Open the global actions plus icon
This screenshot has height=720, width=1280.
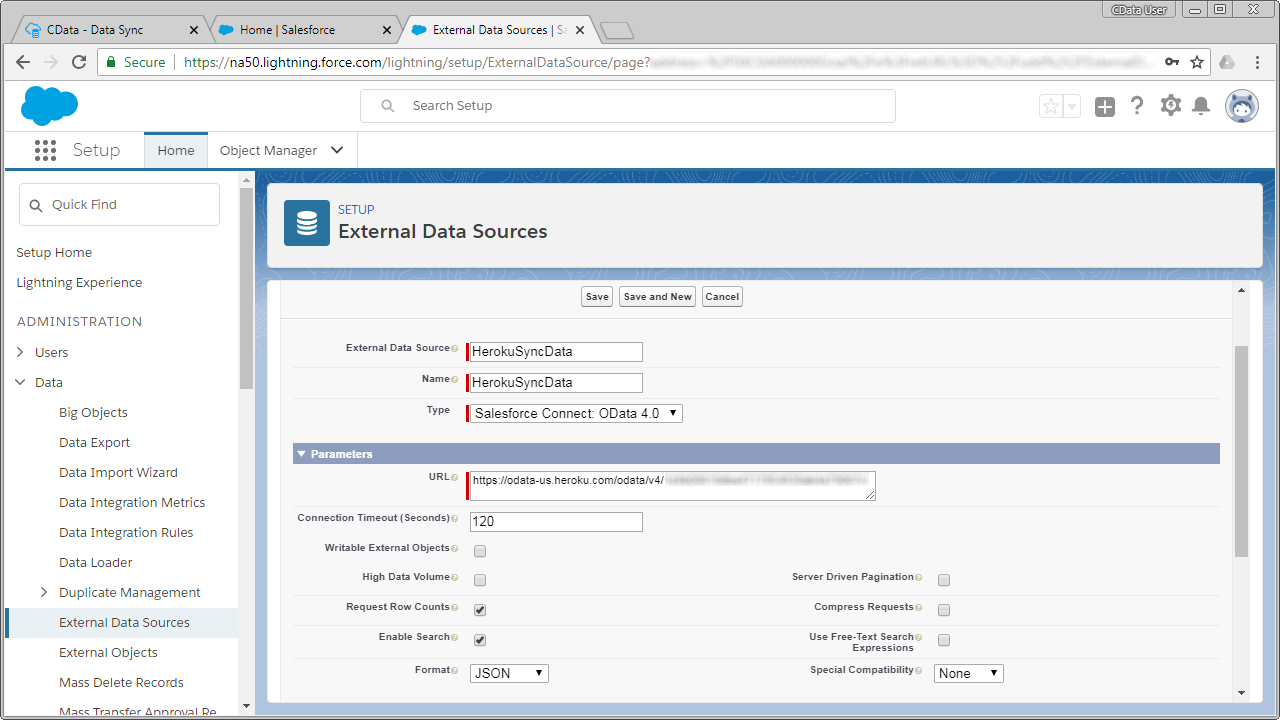coord(1104,107)
